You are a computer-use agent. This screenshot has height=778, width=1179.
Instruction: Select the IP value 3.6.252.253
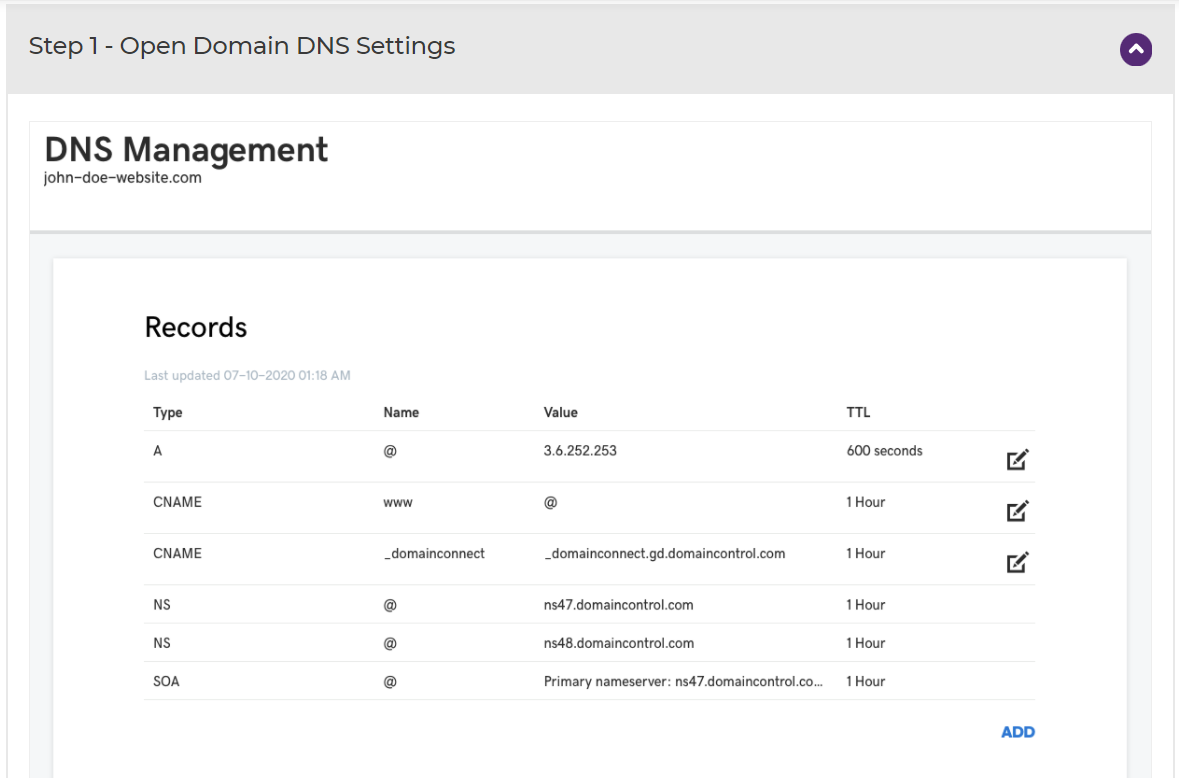pyautogui.click(x=580, y=451)
